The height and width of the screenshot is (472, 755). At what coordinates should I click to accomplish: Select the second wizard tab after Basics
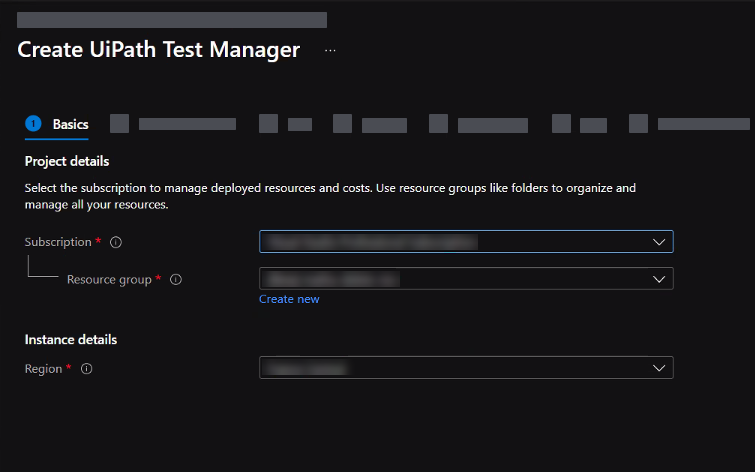(x=286, y=124)
